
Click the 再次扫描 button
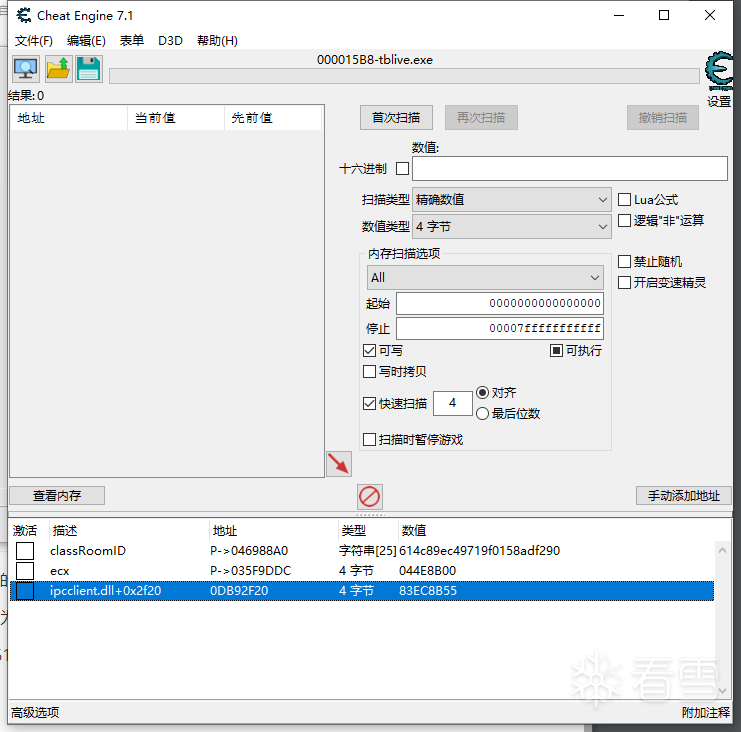(x=481, y=117)
